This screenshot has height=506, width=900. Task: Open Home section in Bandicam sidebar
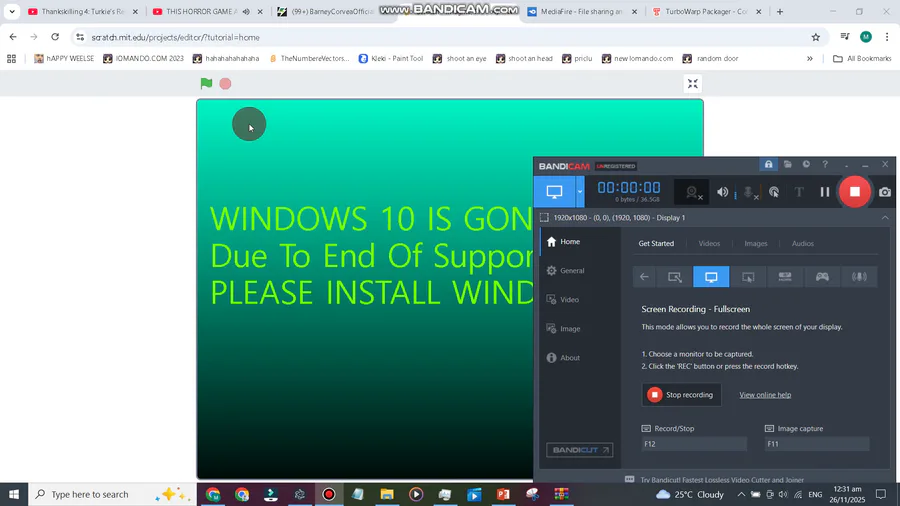click(x=580, y=242)
